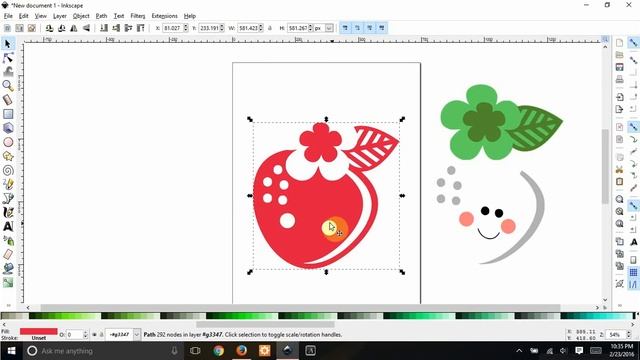Select the Rectangle tool
The image size is (640, 360).
coord(8,114)
